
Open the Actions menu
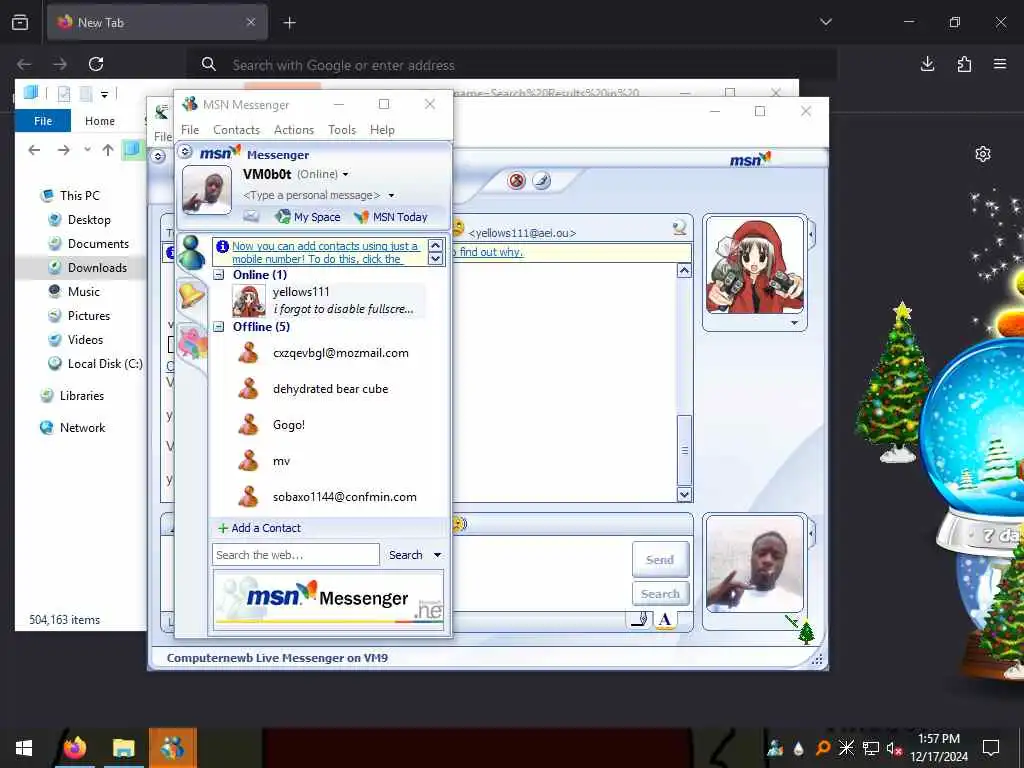coord(294,130)
